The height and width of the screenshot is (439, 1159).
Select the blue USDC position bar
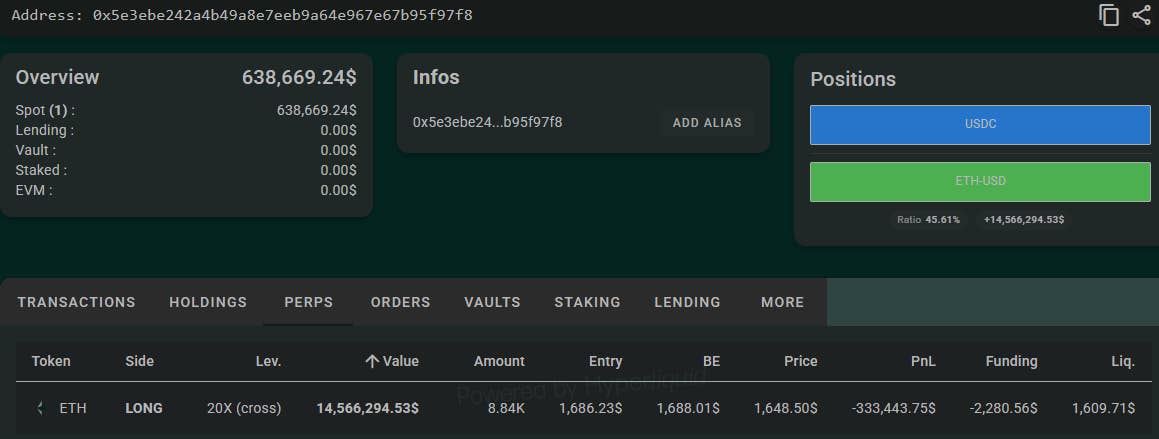click(980, 124)
